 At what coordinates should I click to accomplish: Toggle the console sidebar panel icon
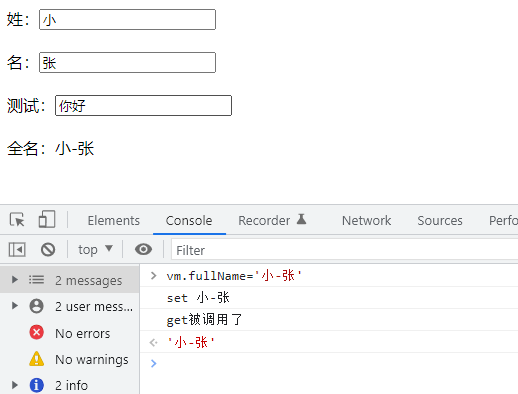(17, 249)
